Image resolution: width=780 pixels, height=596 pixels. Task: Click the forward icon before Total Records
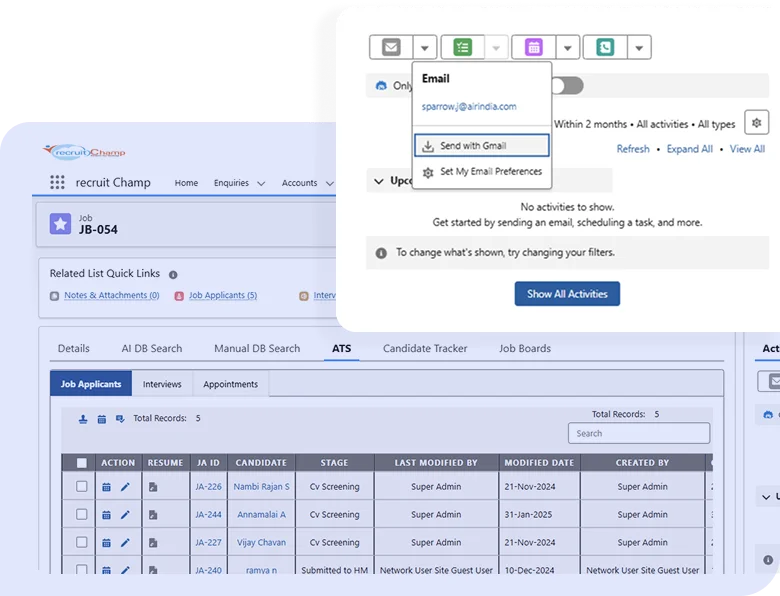pyautogui.click(x=120, y=419)
